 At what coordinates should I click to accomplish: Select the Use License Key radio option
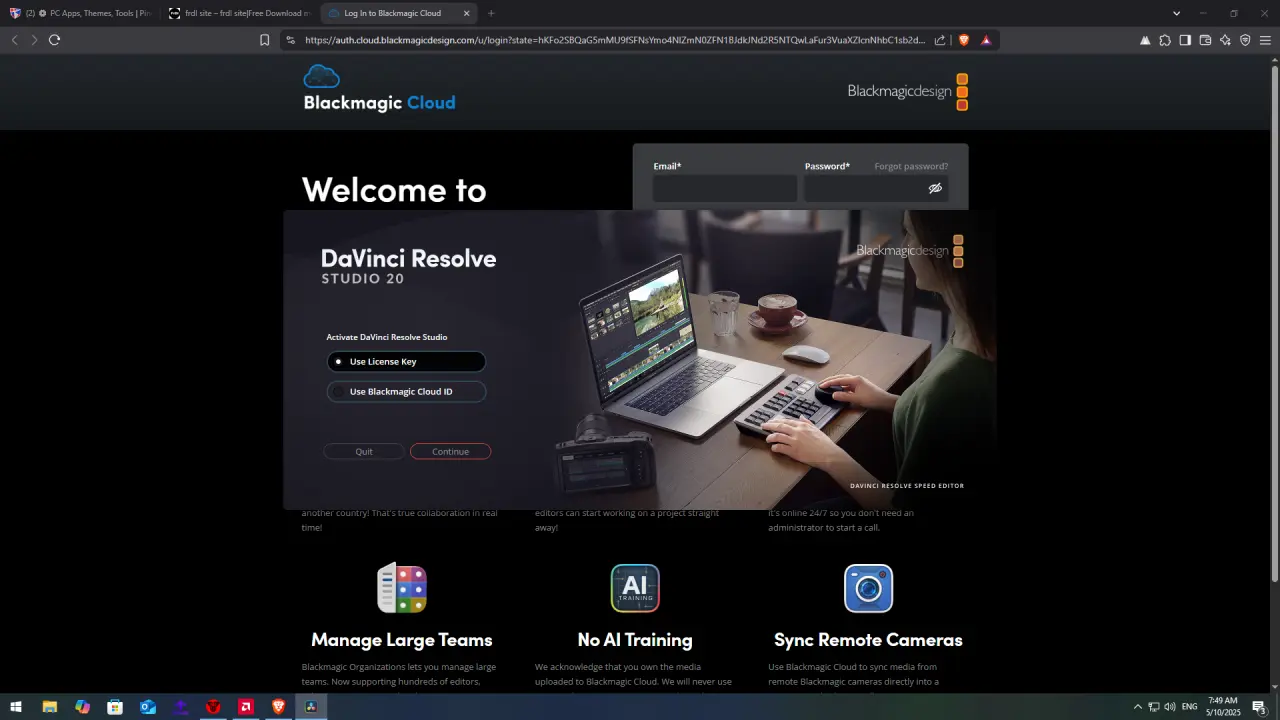(x=406, y=362)
